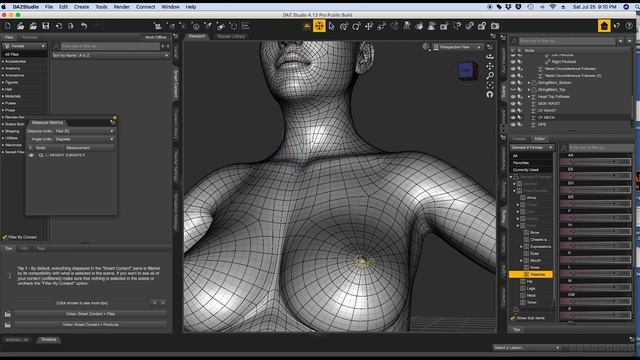Click the Smart Content search filter field
This screenshot has height=360, width=640.
[110, 47]
